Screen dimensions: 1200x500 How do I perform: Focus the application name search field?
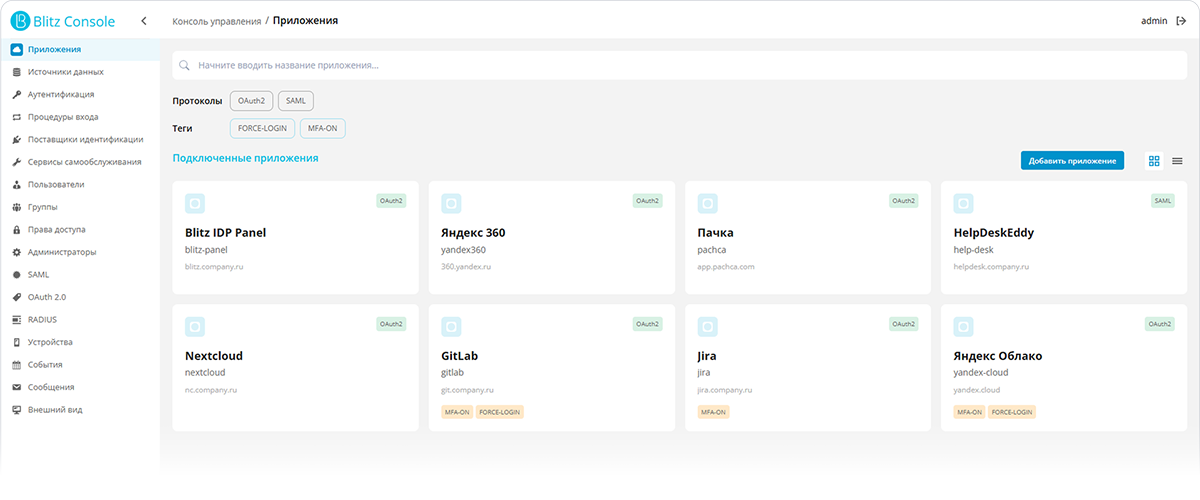point(600,66)
